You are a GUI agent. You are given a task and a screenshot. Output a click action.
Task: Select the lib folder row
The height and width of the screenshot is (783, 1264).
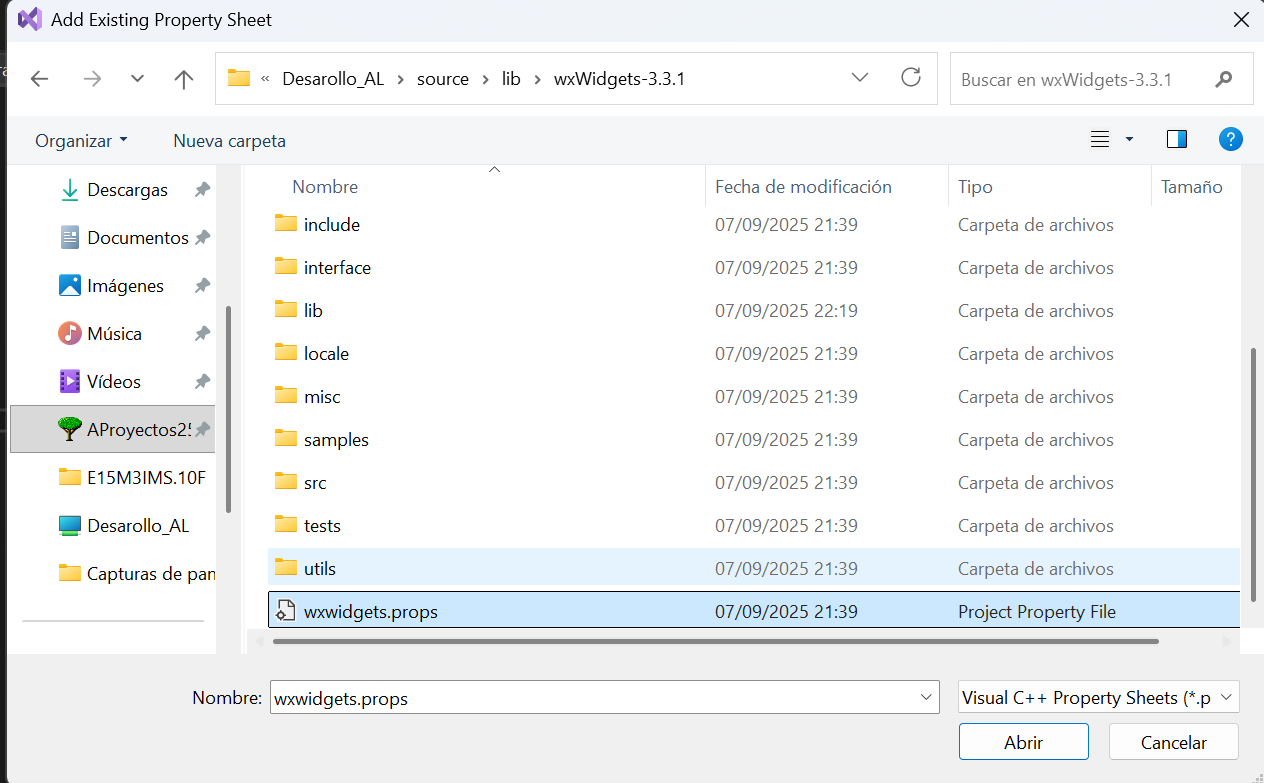(754, 311)
